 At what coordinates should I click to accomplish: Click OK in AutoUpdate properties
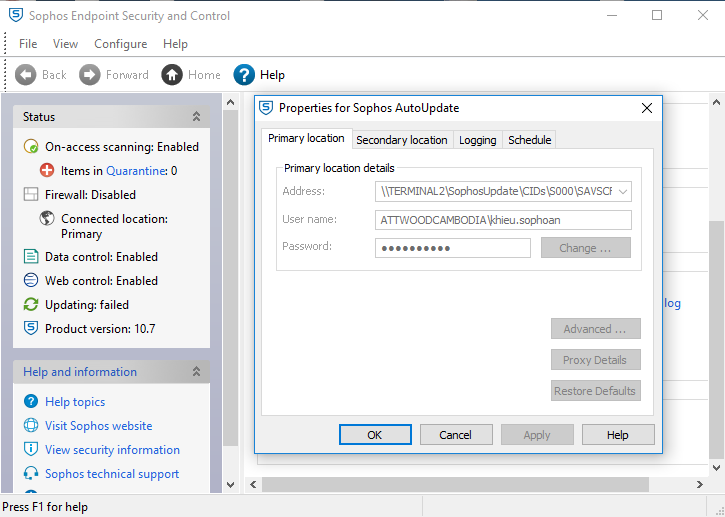click(x=375, y=435)
